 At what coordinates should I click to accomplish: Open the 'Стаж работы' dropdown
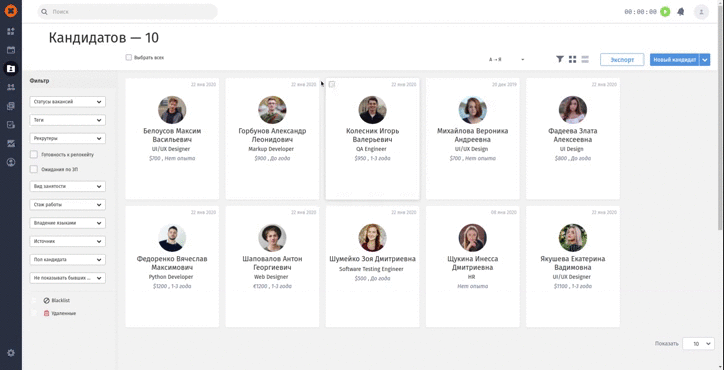tap(68, 205)
